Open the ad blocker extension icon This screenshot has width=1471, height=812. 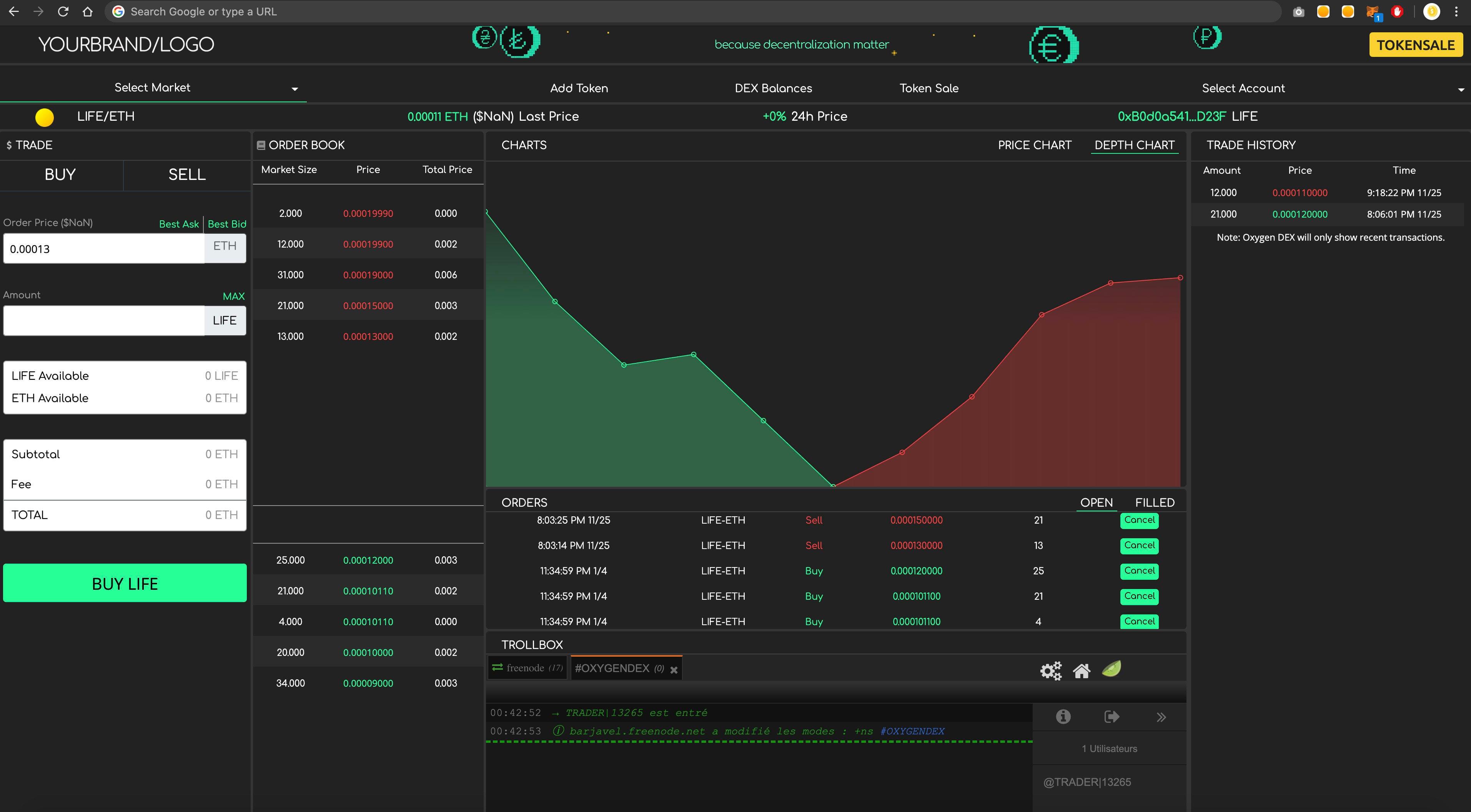1398,12
